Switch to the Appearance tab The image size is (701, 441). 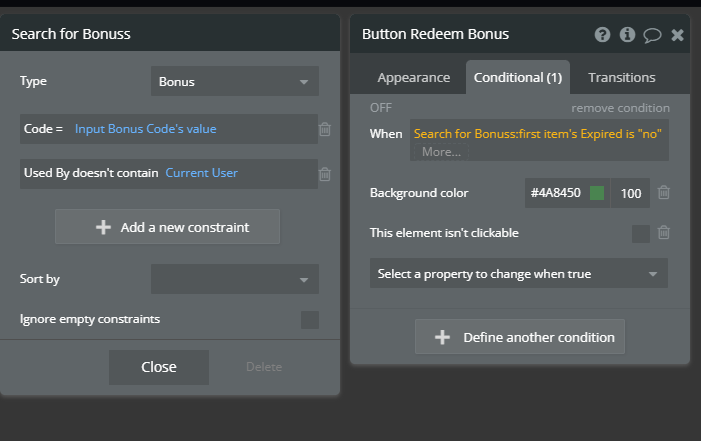(413, 77)
